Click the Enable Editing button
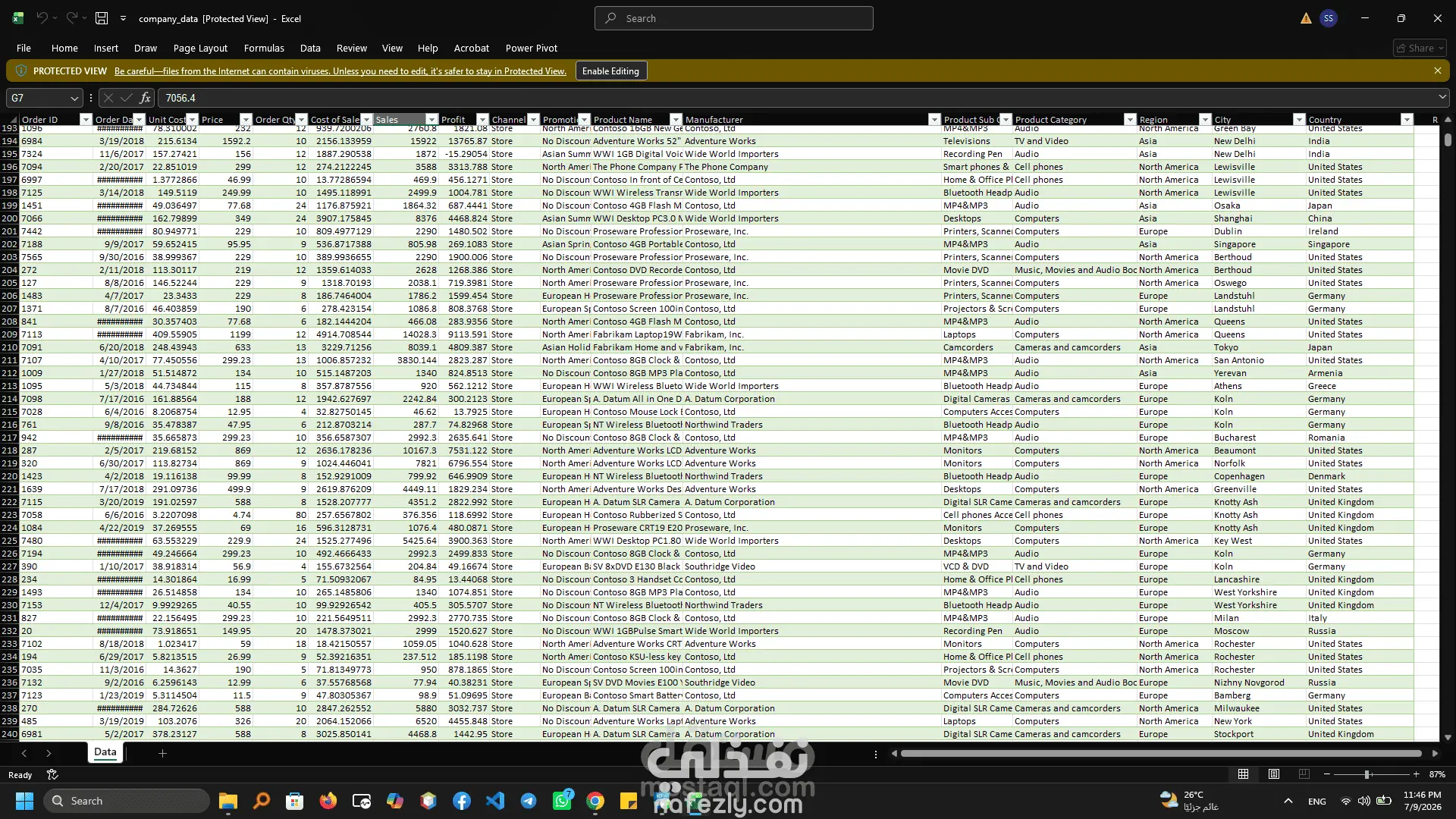The height and width of the screenshot is (819, 1456). pos(610,71)
